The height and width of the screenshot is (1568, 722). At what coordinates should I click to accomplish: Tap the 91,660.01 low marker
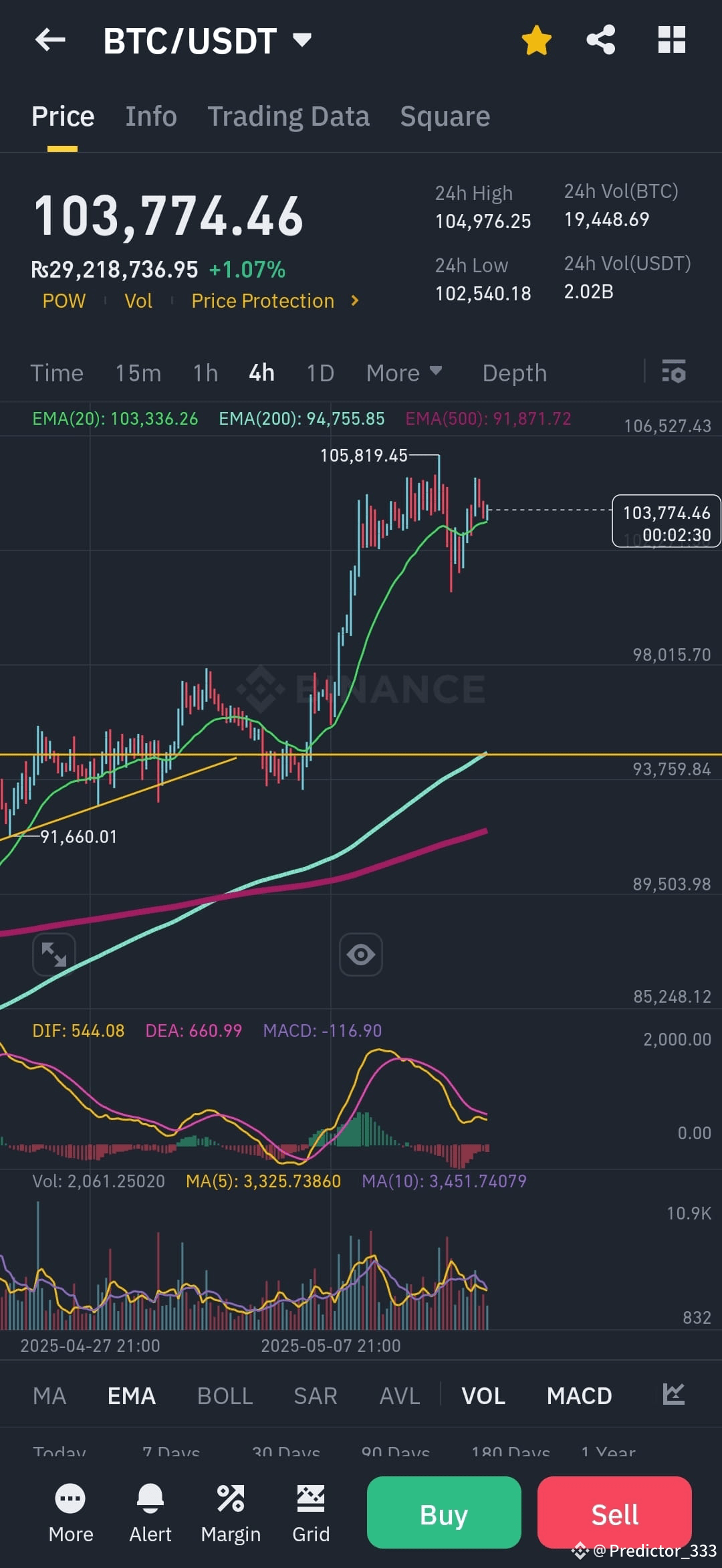click(79, 837)
